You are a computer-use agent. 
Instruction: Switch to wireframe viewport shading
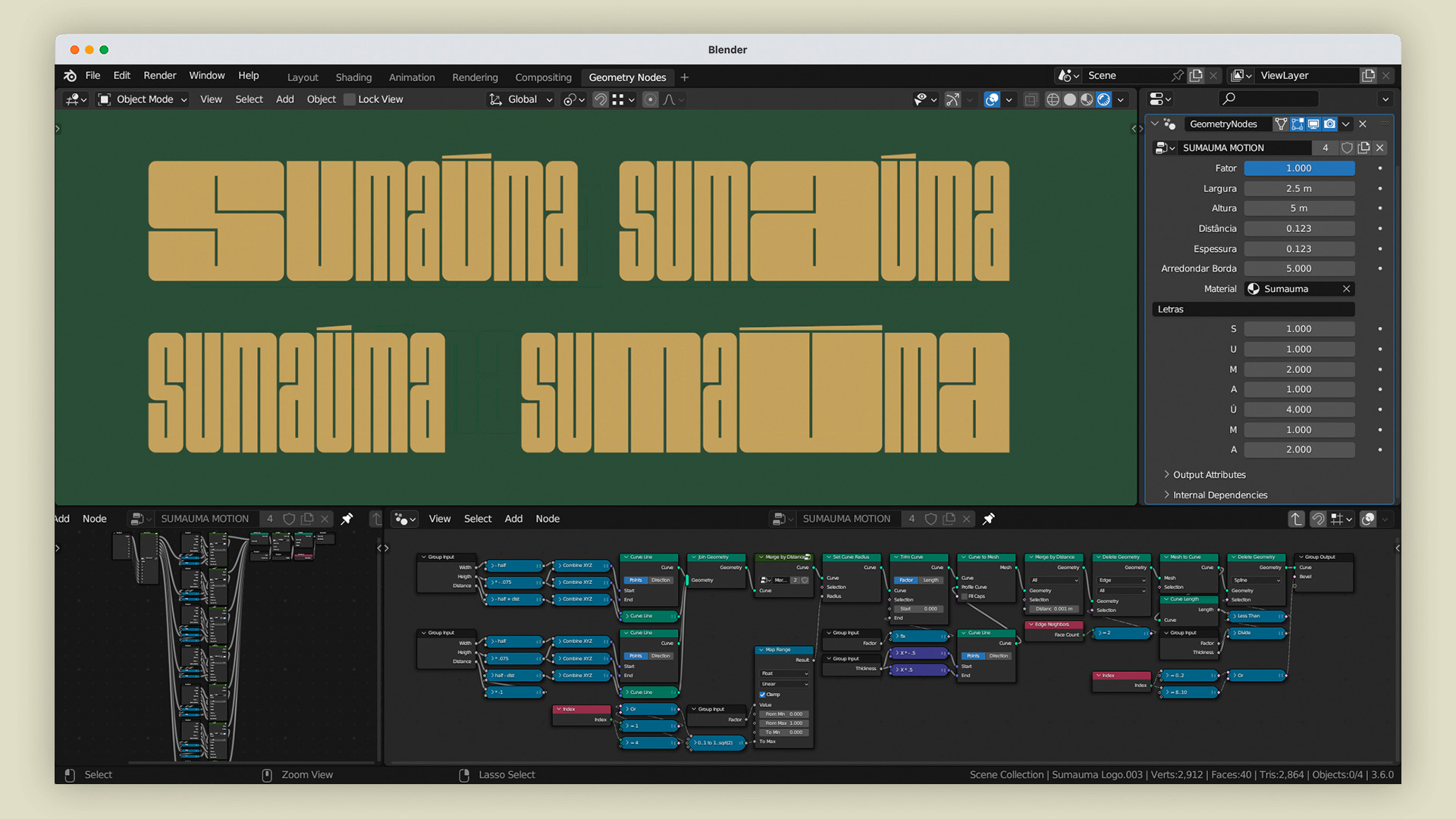tap(1053, 99)
